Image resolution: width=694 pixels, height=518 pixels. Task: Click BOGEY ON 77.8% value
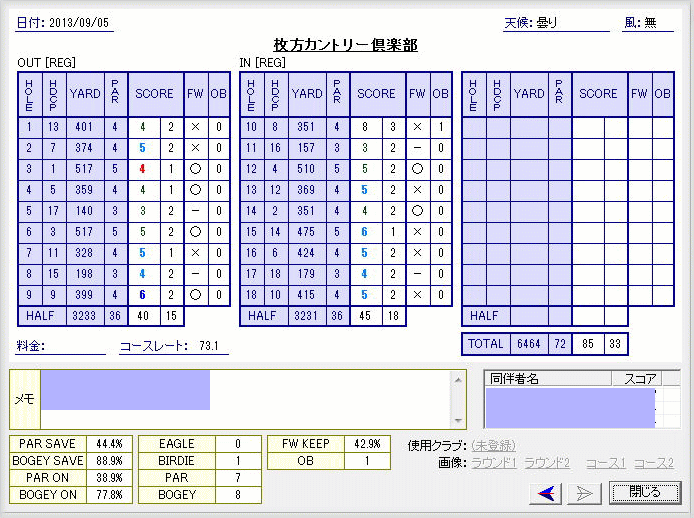tap(109, 495)
